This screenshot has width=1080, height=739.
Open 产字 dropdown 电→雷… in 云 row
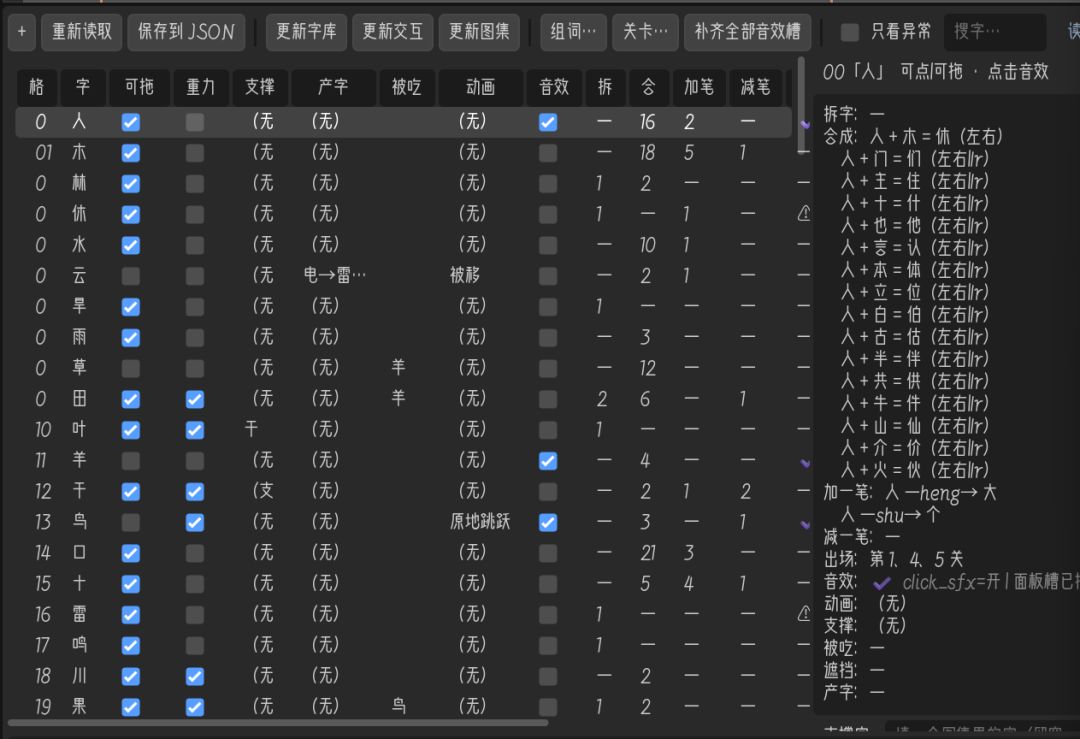click(x=335, y=275)
